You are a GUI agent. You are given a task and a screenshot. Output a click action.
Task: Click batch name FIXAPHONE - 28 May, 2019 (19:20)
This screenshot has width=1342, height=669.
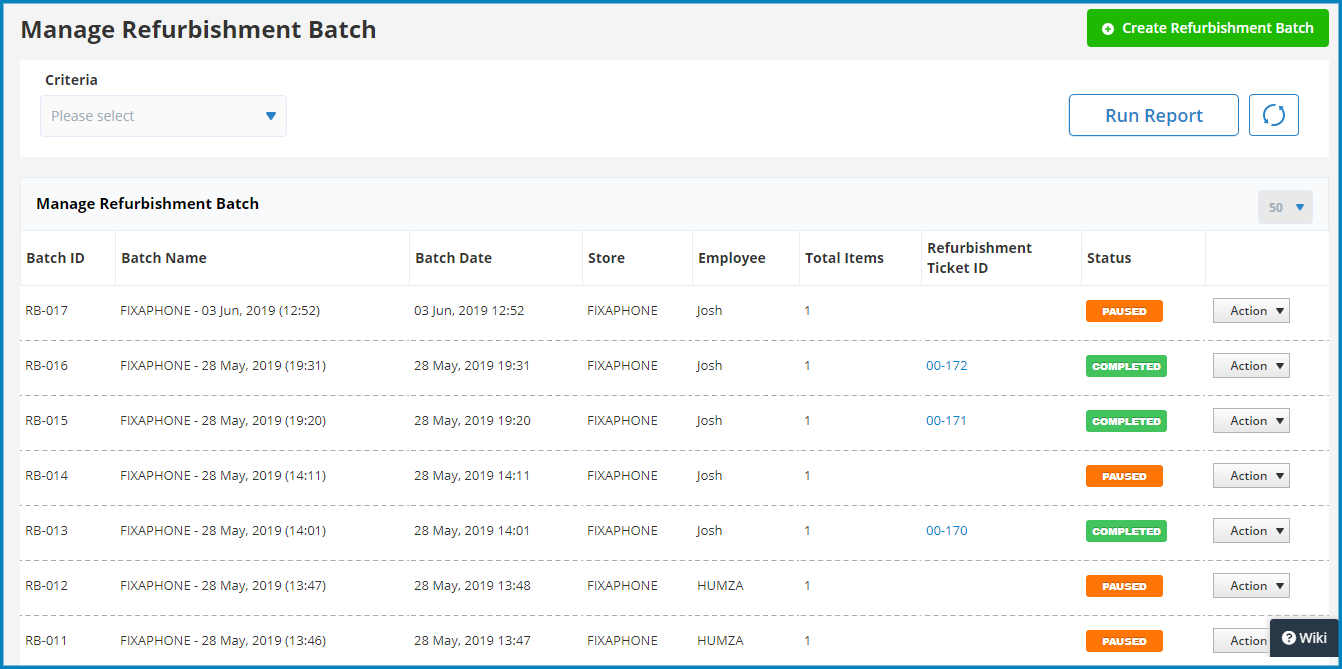[223, 421]
